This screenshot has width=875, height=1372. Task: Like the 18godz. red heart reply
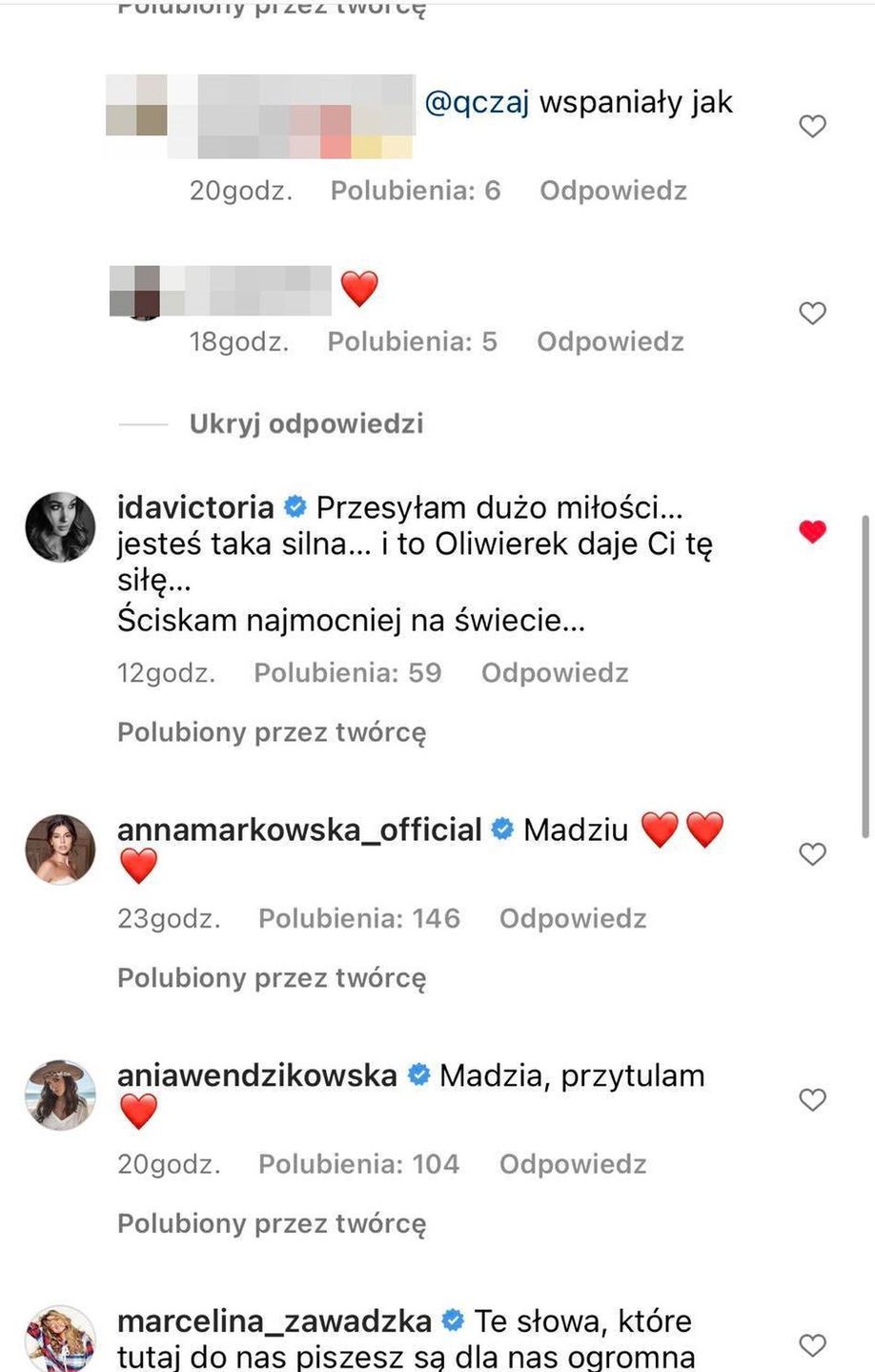812,313
